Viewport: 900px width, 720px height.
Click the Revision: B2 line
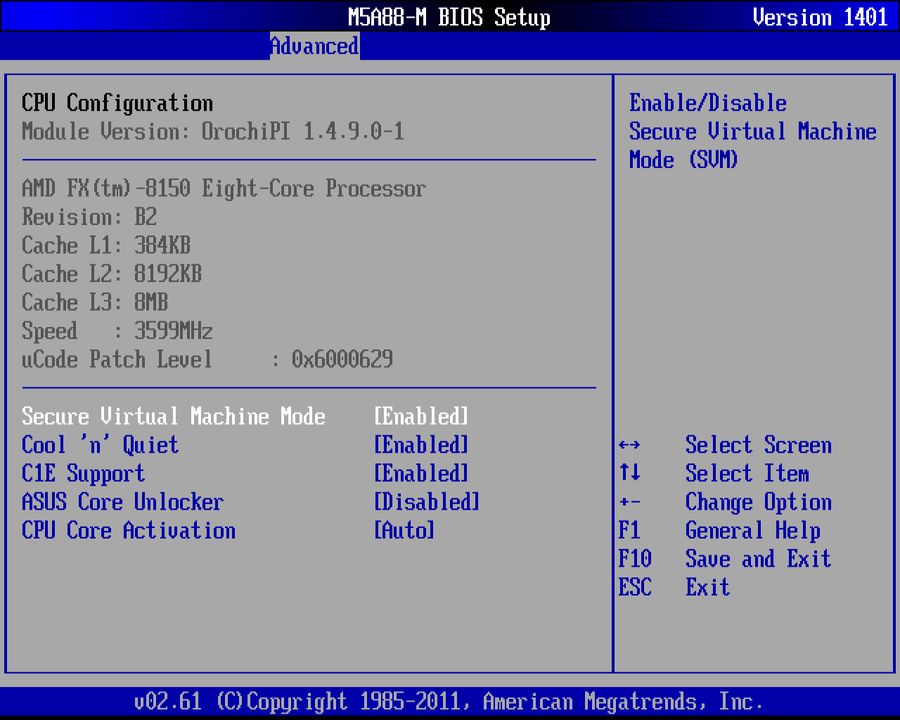point(89,217)
